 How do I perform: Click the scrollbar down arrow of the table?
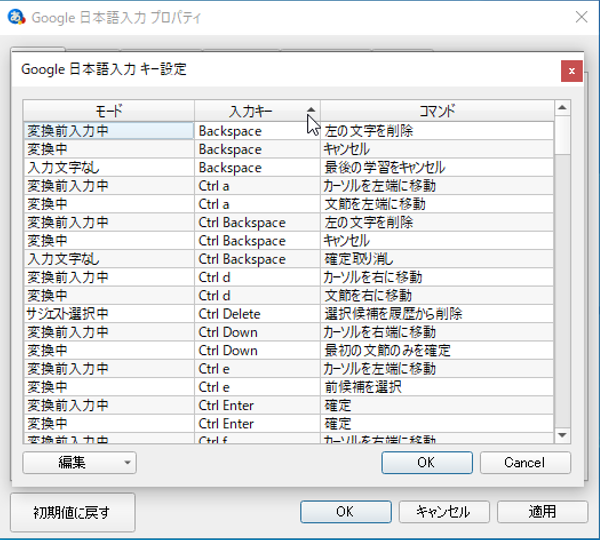click(x=562, y=435)
